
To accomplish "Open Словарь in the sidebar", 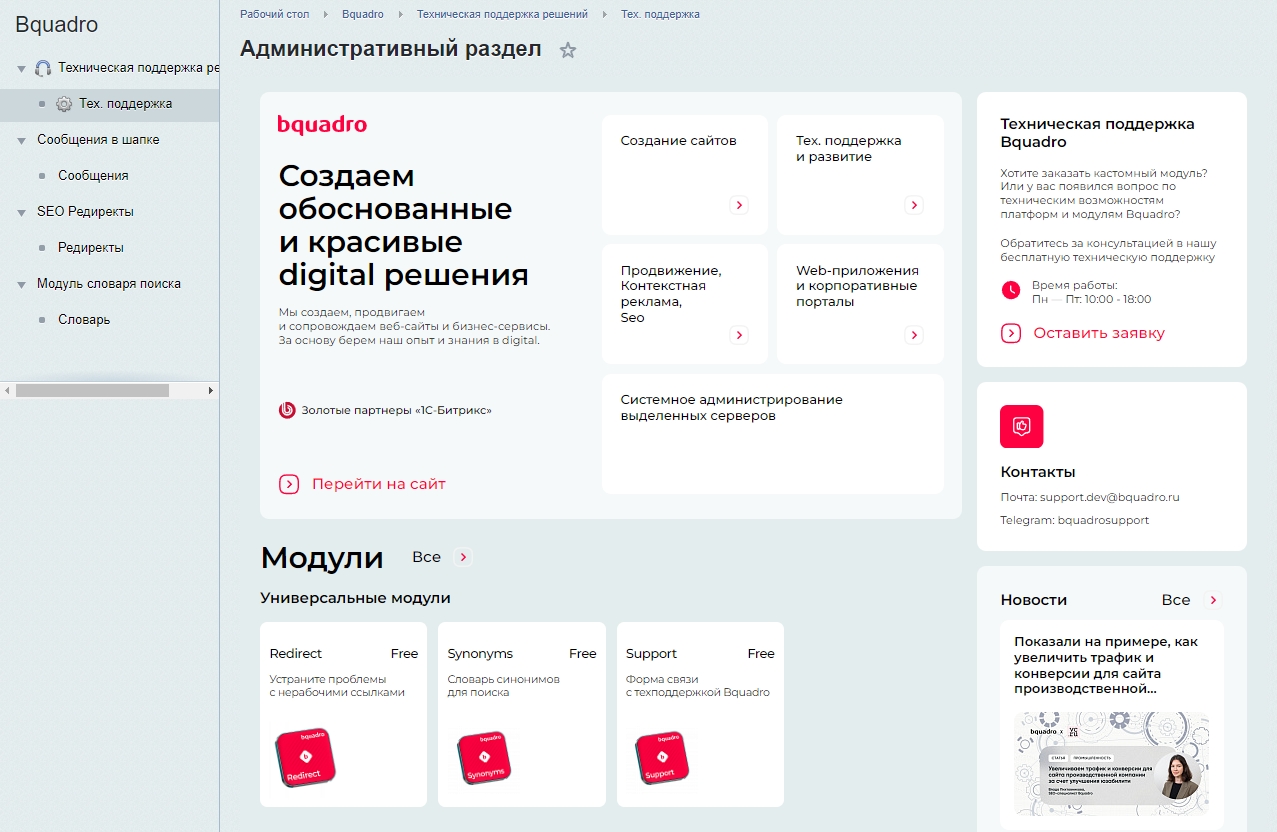I will pyautogui.click(x=84, y=320).
